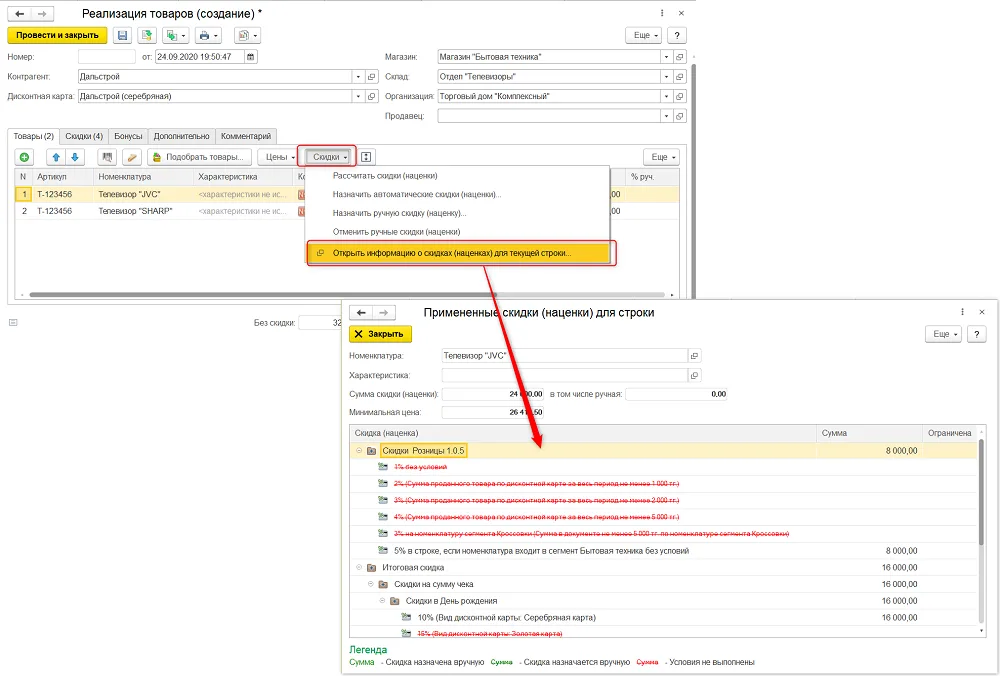Open the Цены dropdown button
1000x676 pixels.
280,157
